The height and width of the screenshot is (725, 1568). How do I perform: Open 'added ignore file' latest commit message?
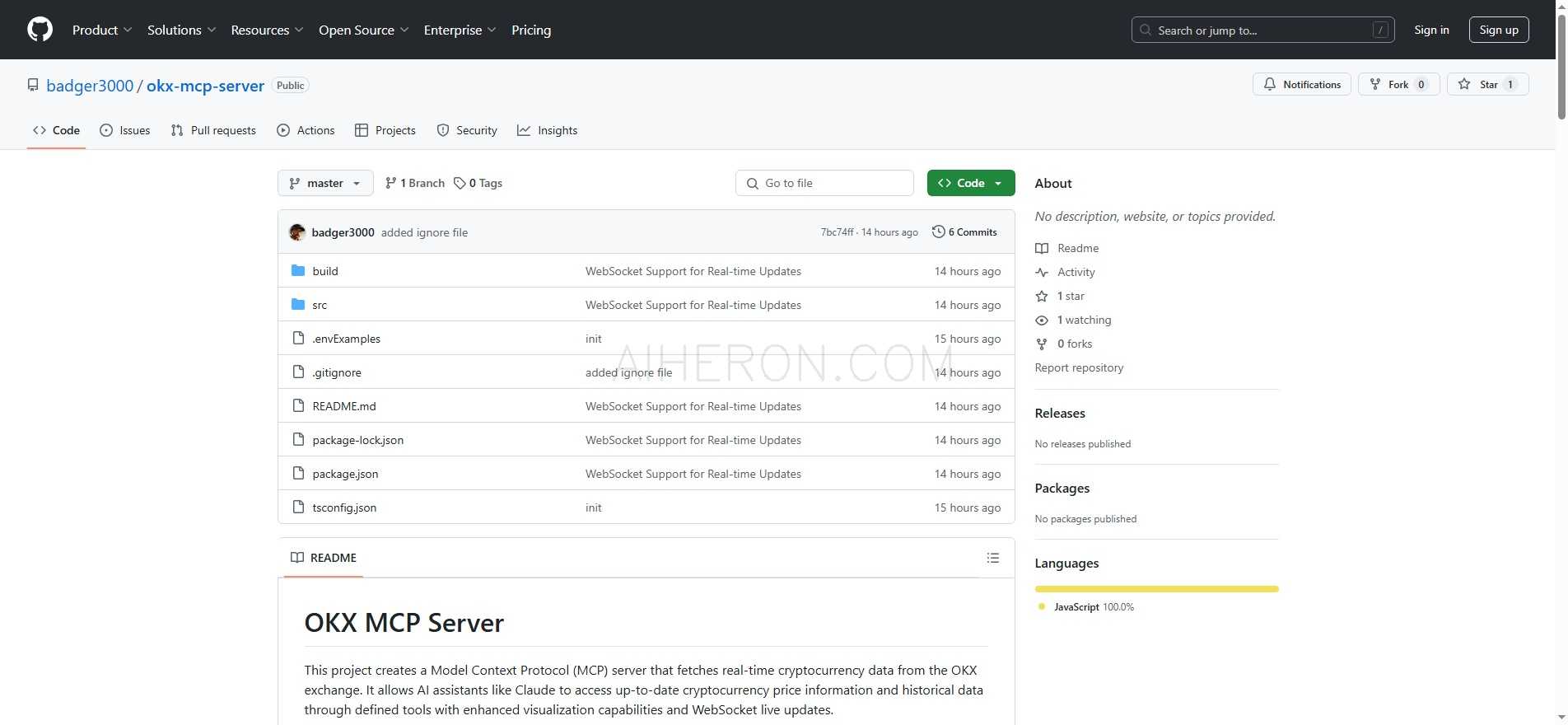pos(424,232)
